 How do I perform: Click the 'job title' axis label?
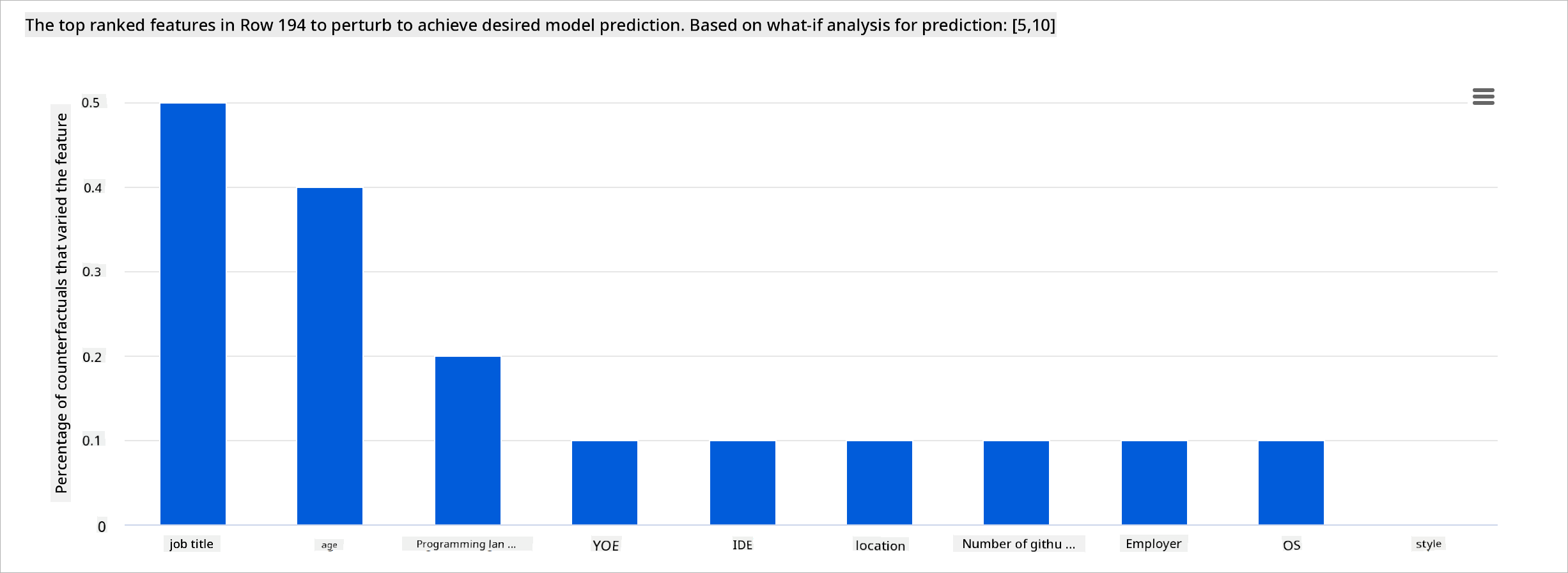coord(191,544)
